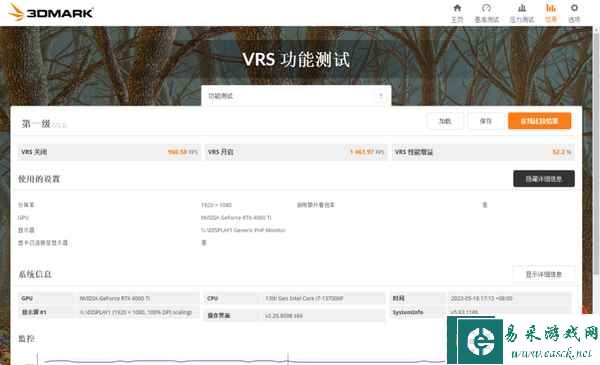Click the monitoring graph line
Image resolution: width=600 pixels, height=365 pixels.
click(x=245, y=361)
